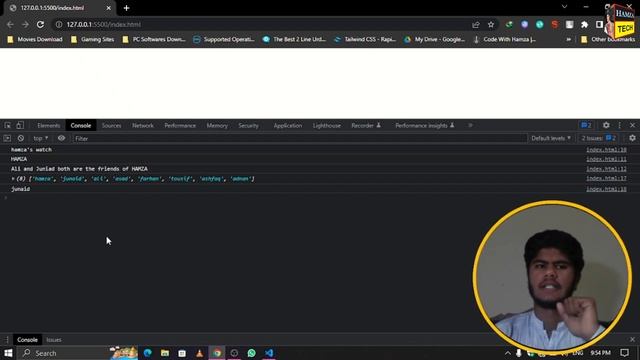Open DevTools three-dot customize menu
This screenshot has width=640, height=360.
(x=619, y=125)
